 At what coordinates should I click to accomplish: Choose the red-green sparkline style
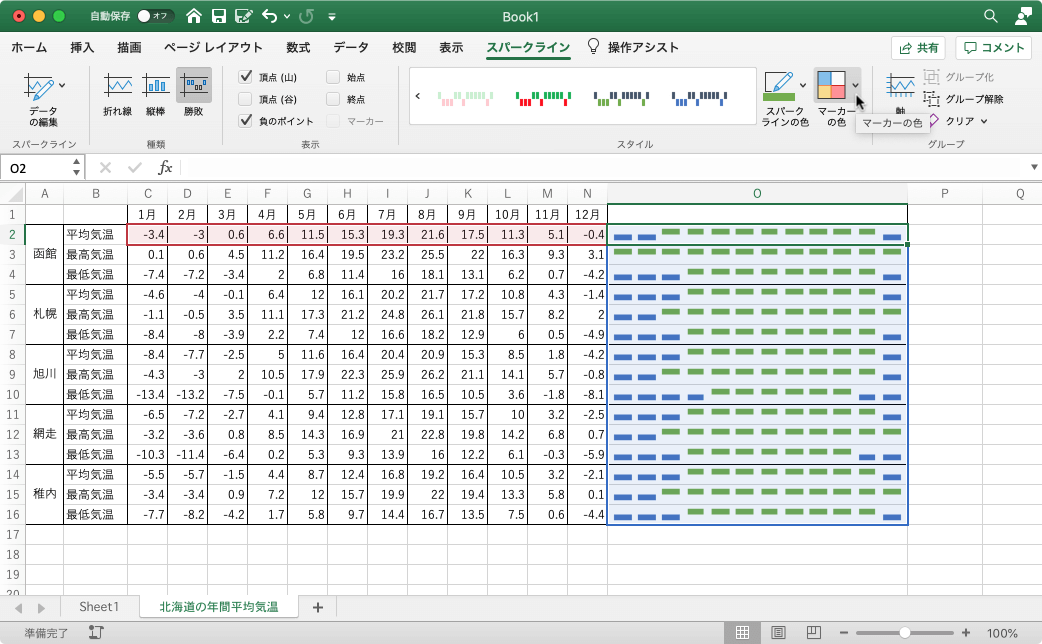pyautogui.click(x=543, y=98)
